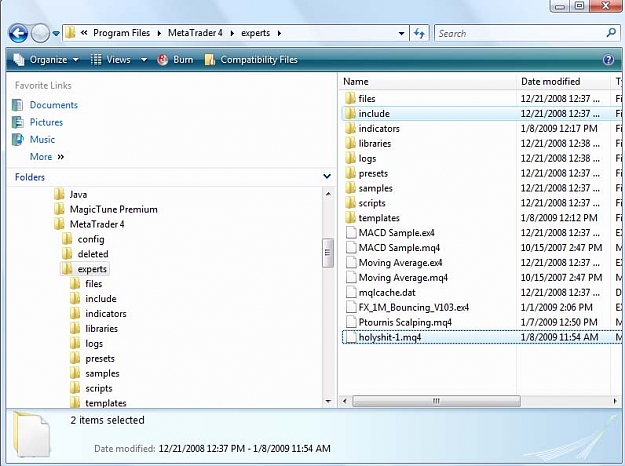Click Compatibility Files in the toolbar

pos(251,60)
